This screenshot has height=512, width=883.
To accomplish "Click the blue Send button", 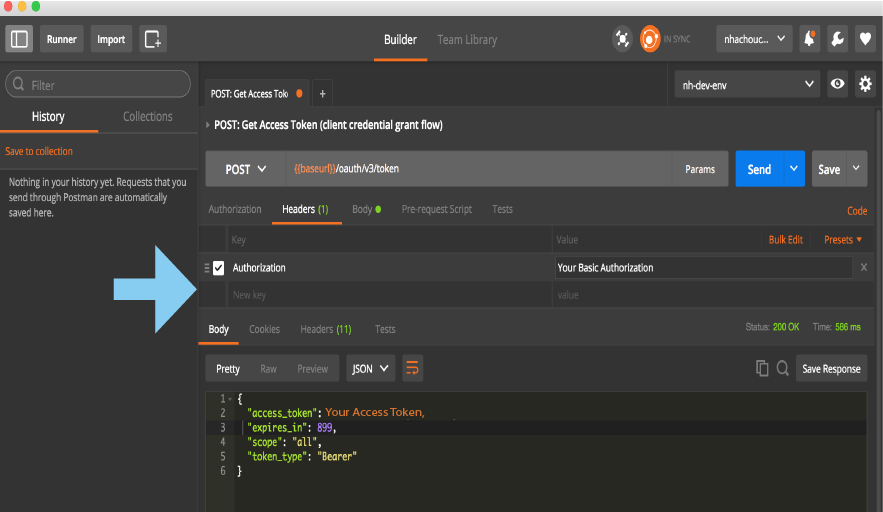I will (759, 169).
